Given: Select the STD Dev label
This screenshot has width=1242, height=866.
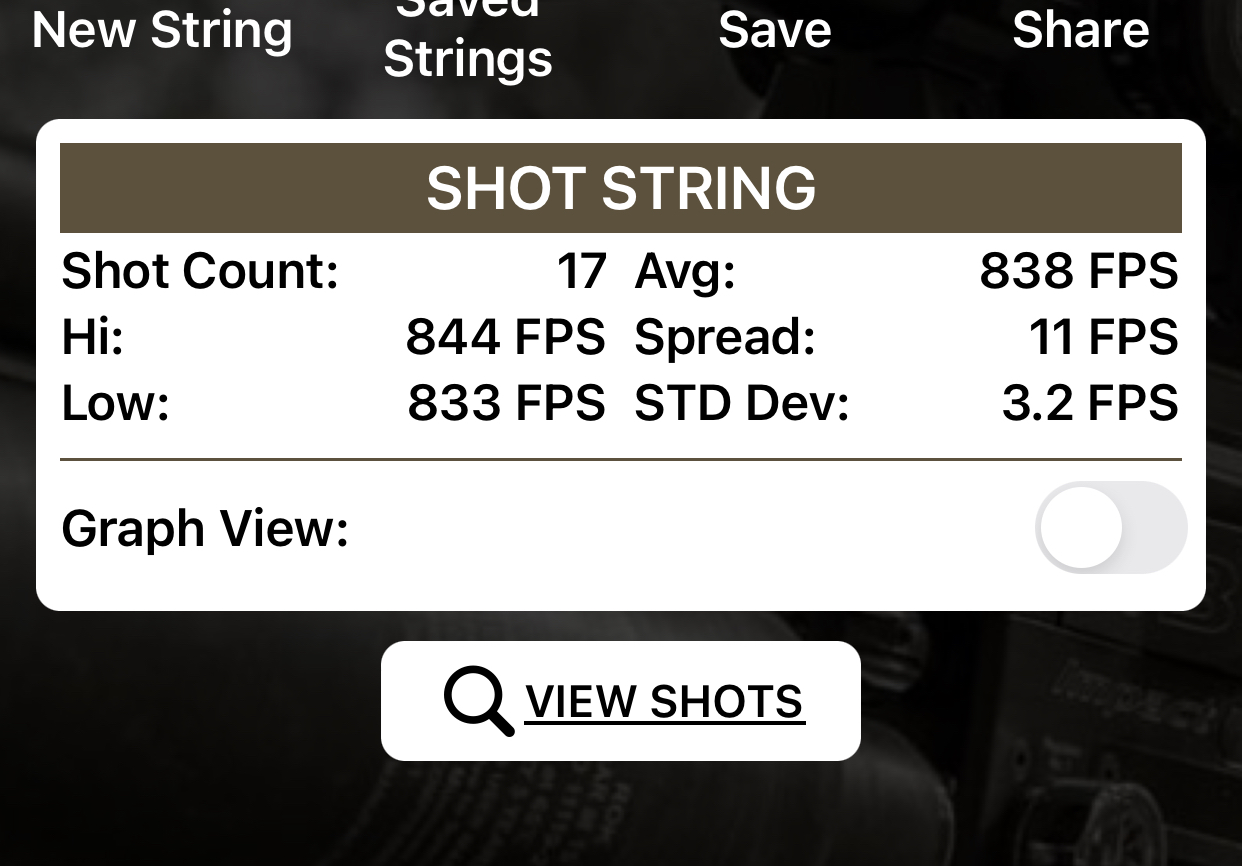Looking at the screenshot, I should coord(742,403).
